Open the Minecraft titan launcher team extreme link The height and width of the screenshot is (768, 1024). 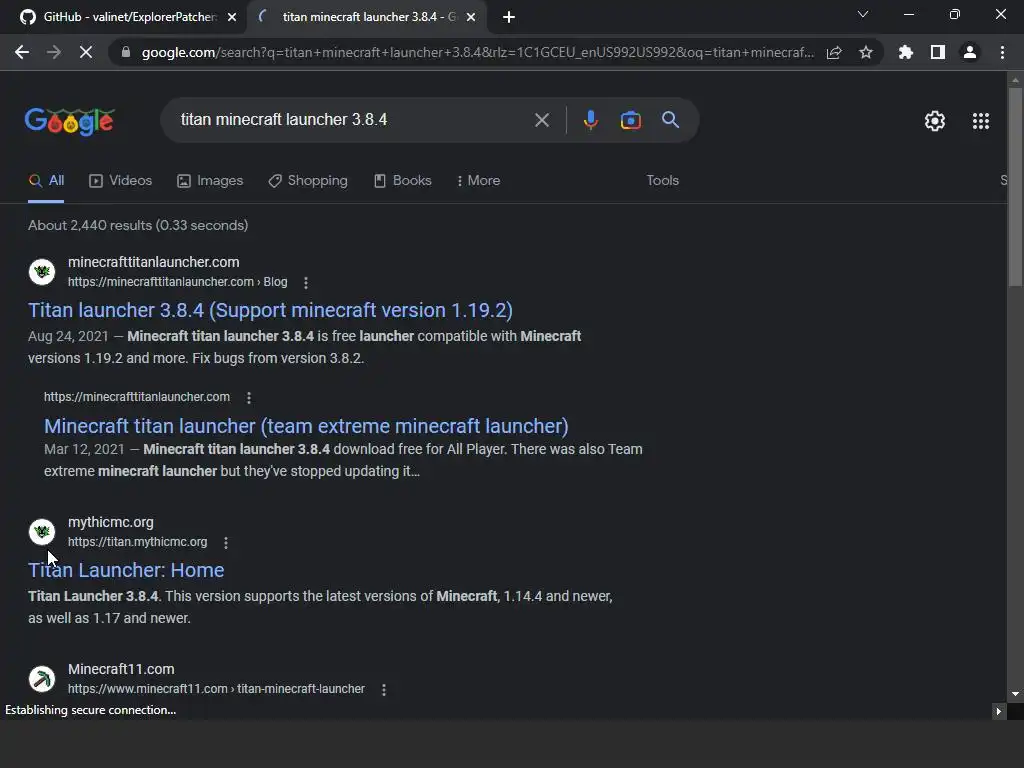click(x=306, y=426)
